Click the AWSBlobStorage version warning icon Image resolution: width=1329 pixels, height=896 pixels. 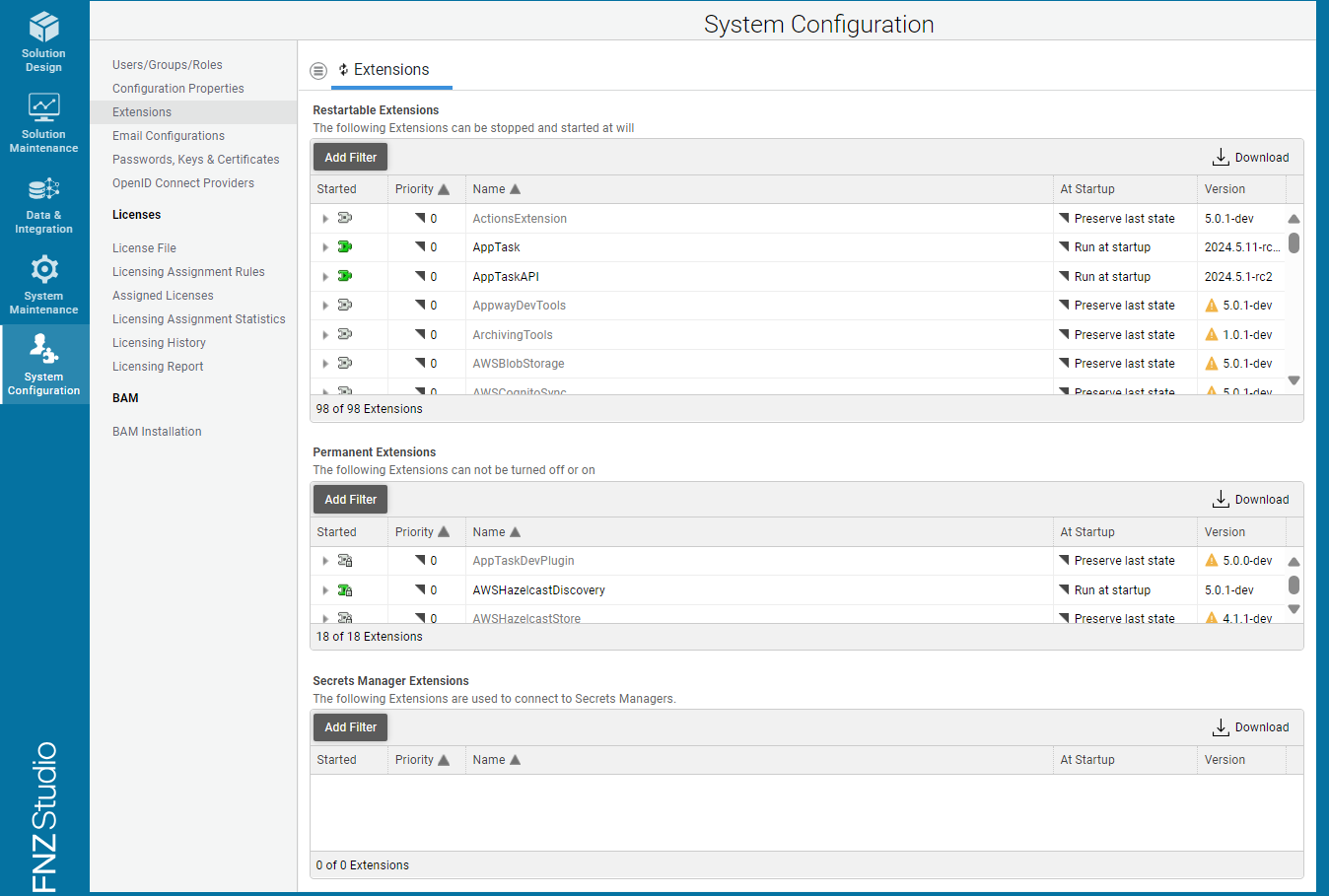tap(1212, 364)
